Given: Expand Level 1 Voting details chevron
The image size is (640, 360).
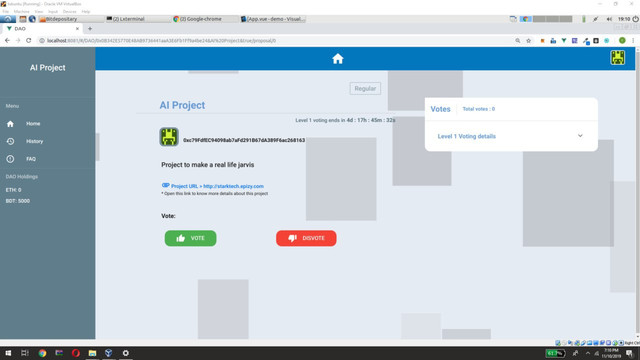Looking at the screenshot, I should [580, 136].
